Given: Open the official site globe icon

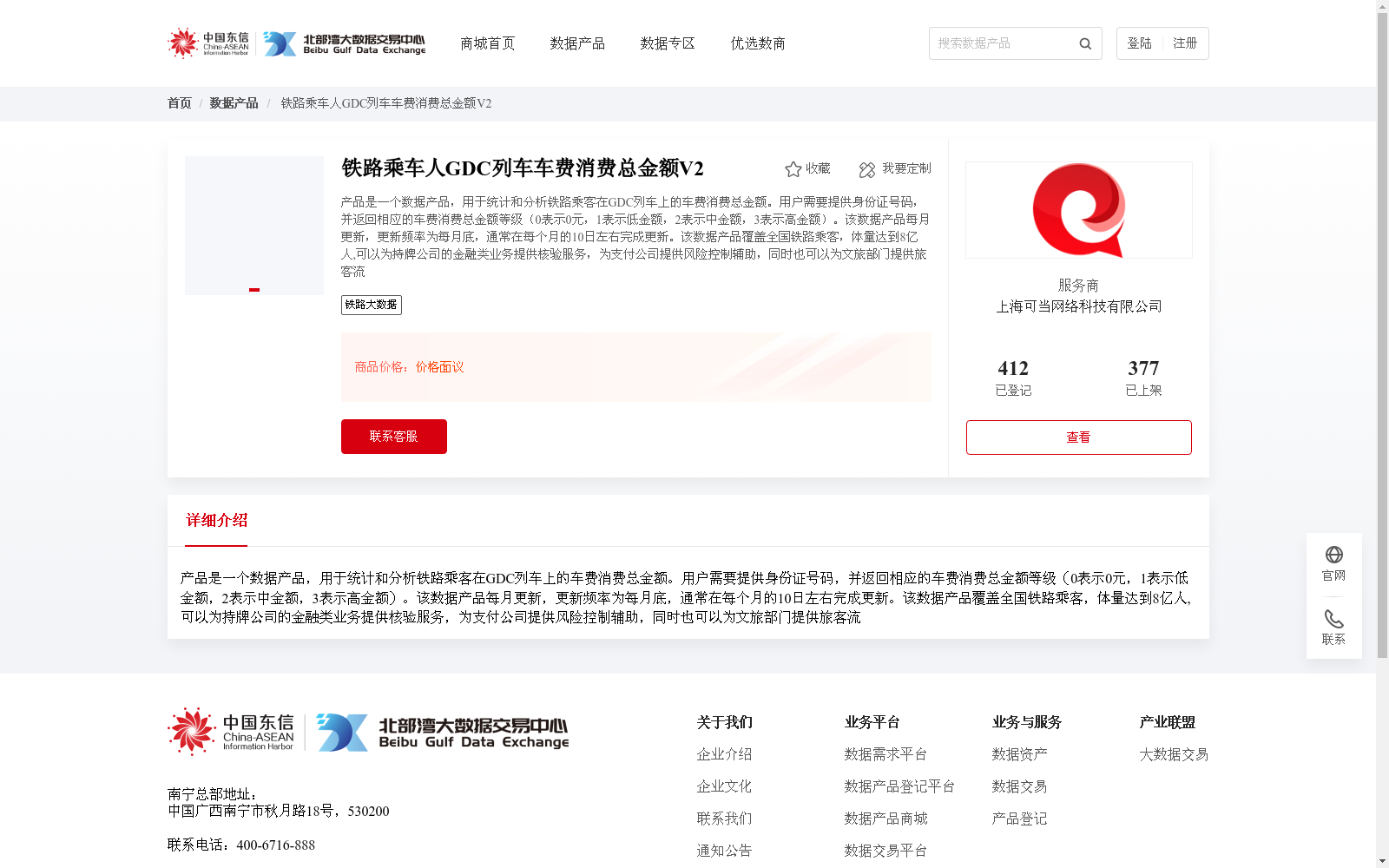Looking at the screenshot, I should (x=1334, y=555).
